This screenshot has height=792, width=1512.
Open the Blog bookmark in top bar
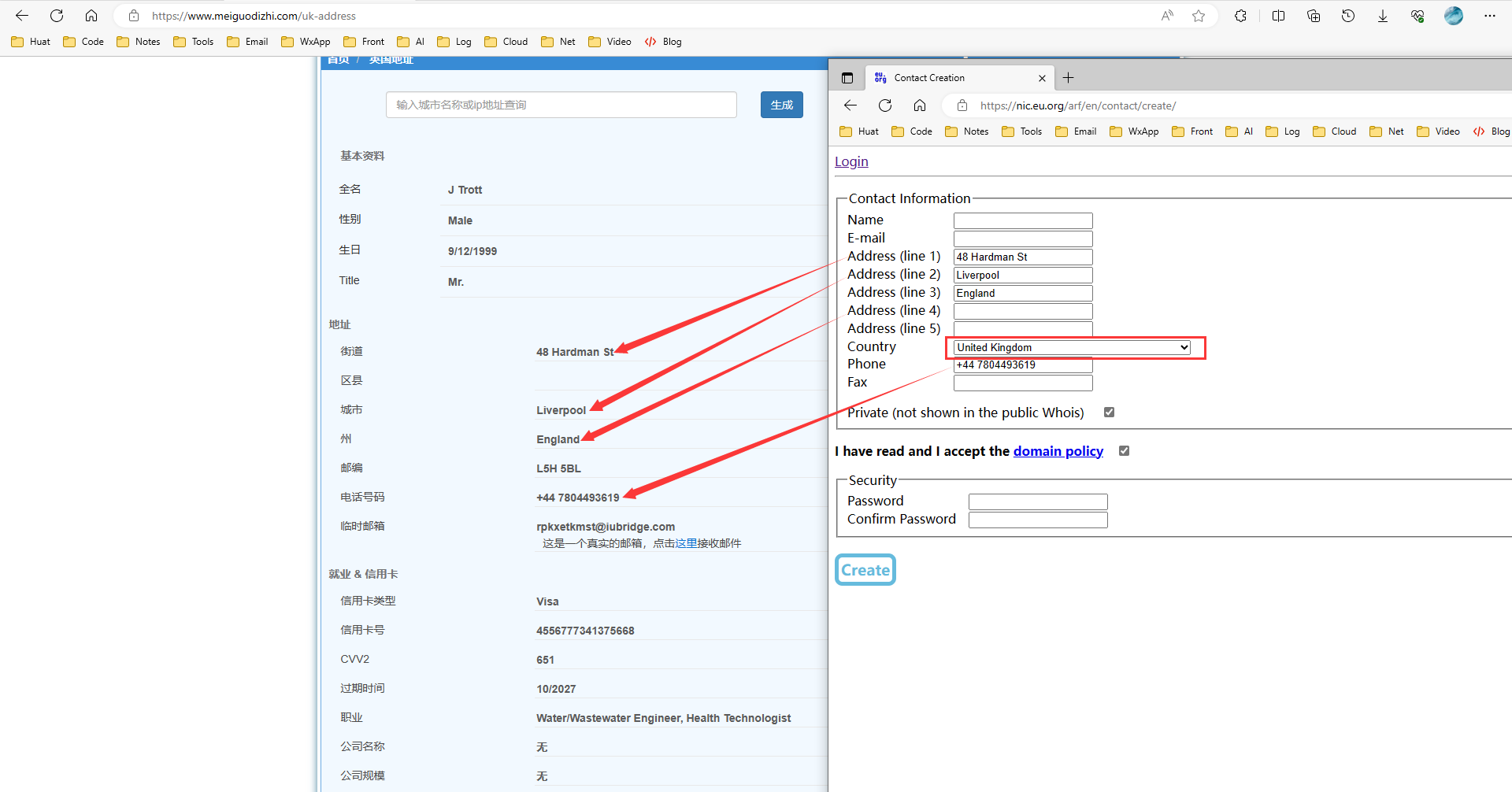click(663, 42)
